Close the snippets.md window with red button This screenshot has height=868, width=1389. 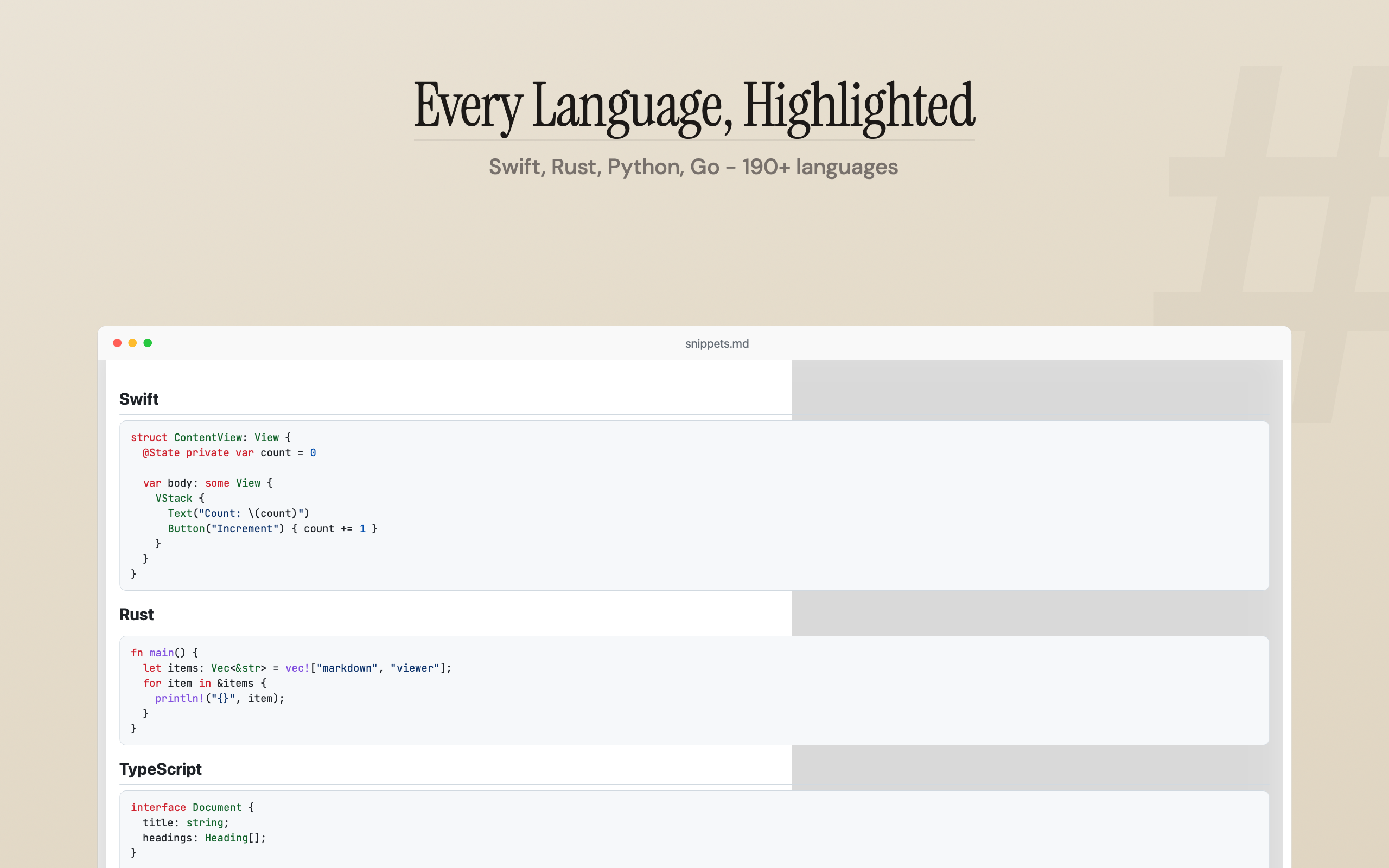(x=117, y=343)
